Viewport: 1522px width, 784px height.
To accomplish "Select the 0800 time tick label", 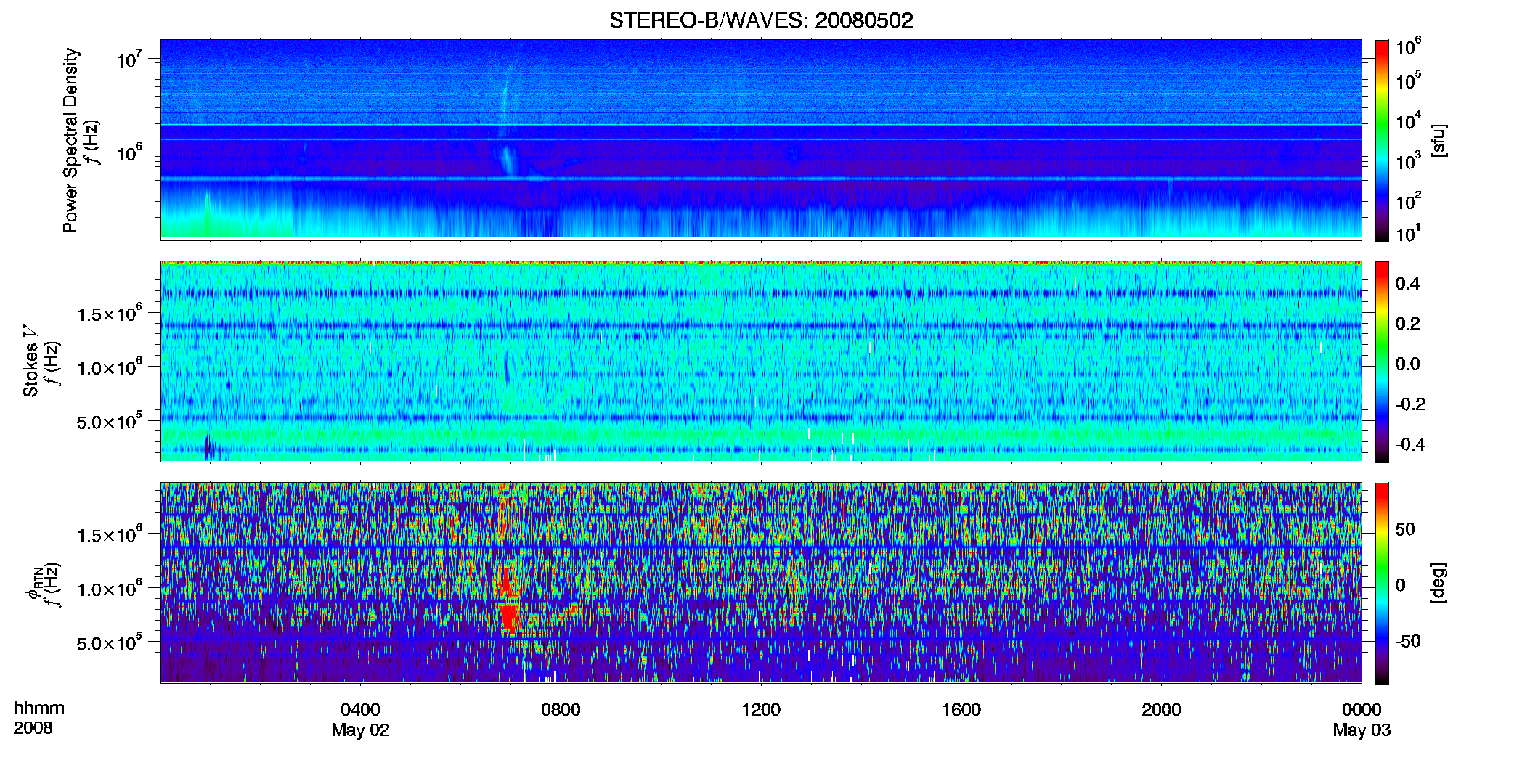I will coord(561,710).
